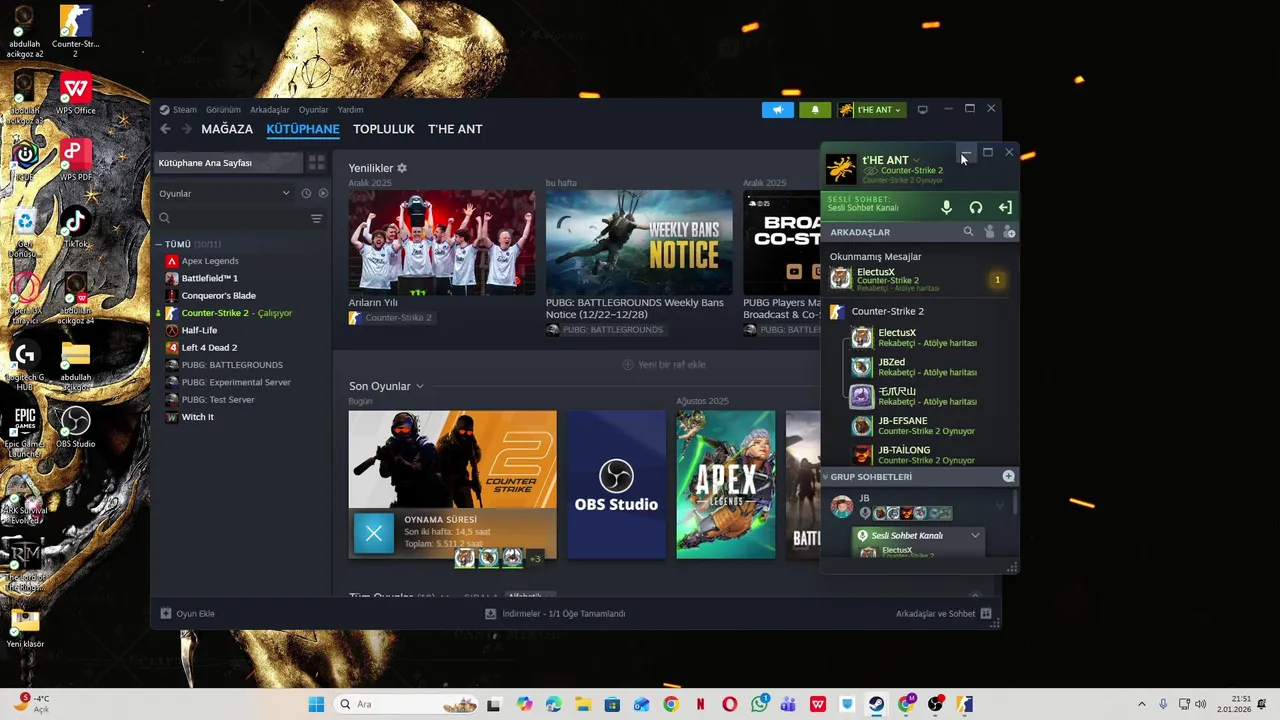Open Steam notifications bell
This screenshot has height=720, width=1280.
[x=815, y=110]
